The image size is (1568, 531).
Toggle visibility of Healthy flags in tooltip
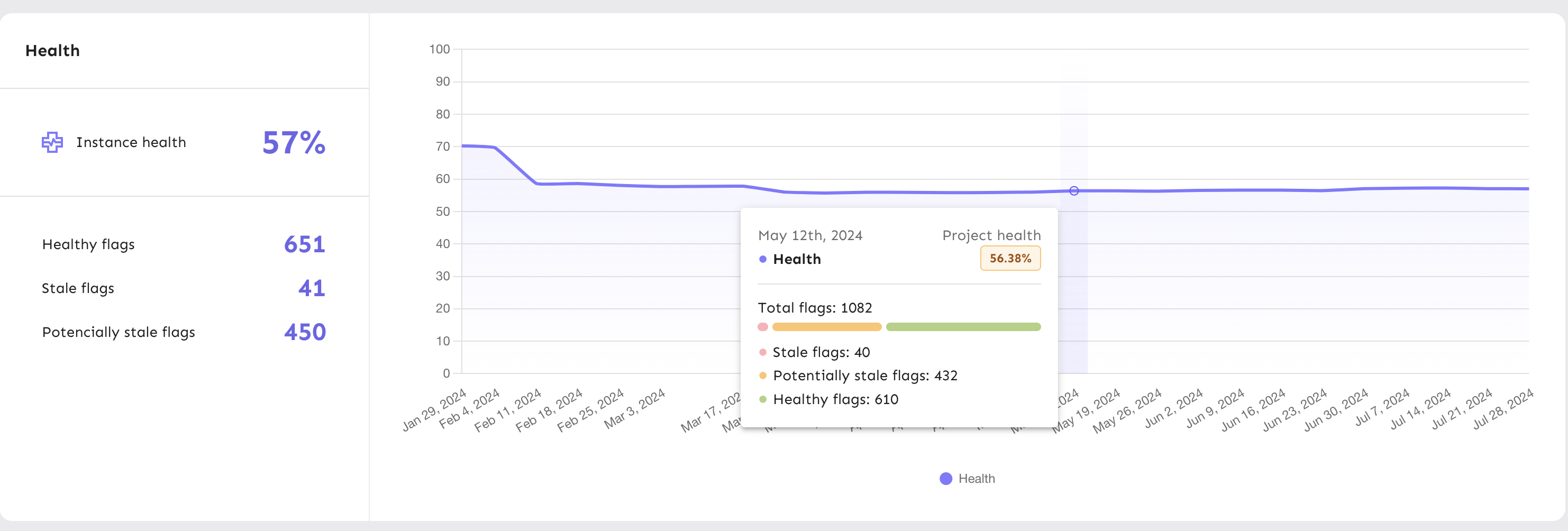(835, 400)
